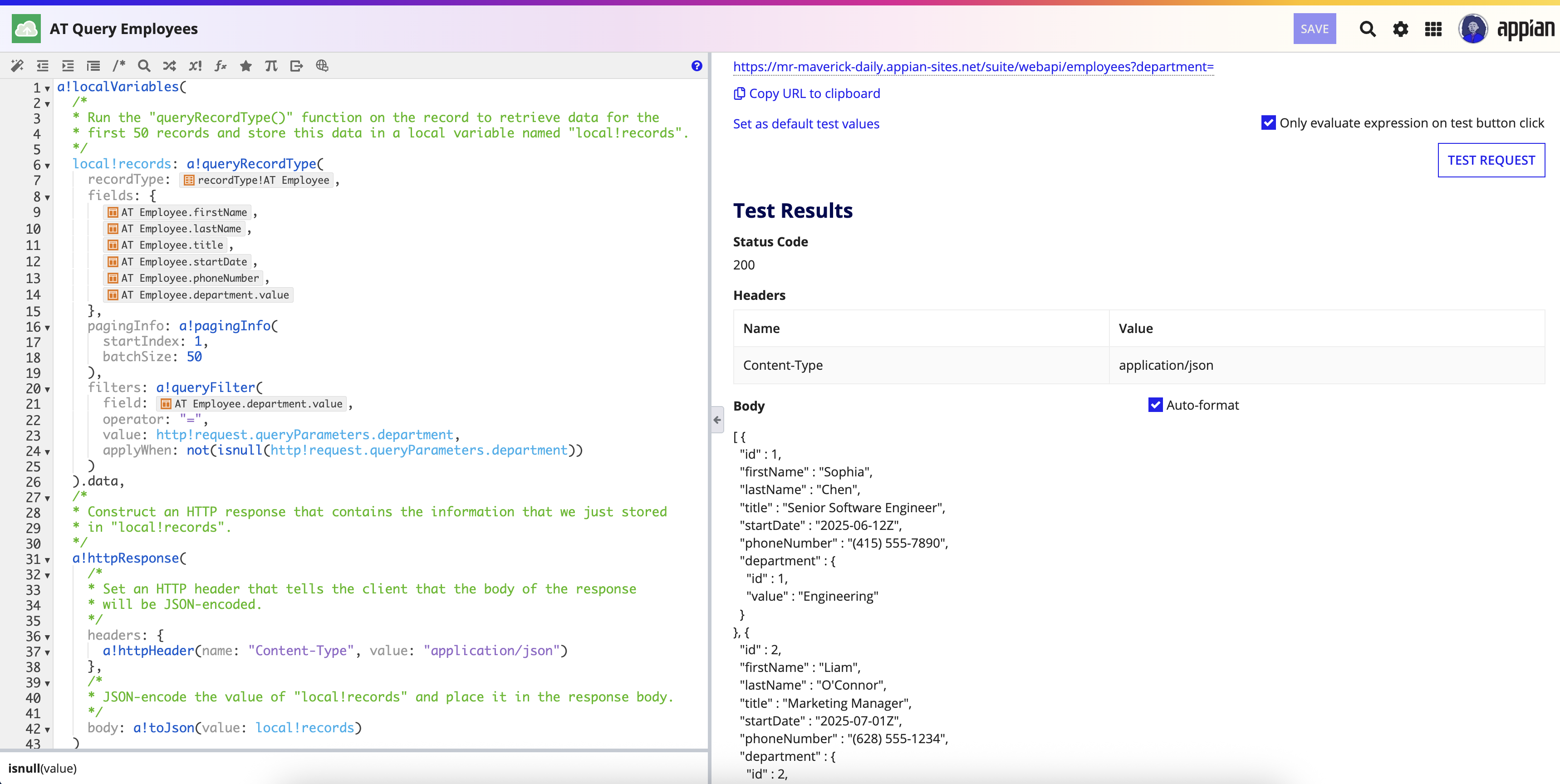The width and height of the screenshot is (1560, 784).
Task: Click the magic wand format expression icon
Action: [x=17, y=65]
